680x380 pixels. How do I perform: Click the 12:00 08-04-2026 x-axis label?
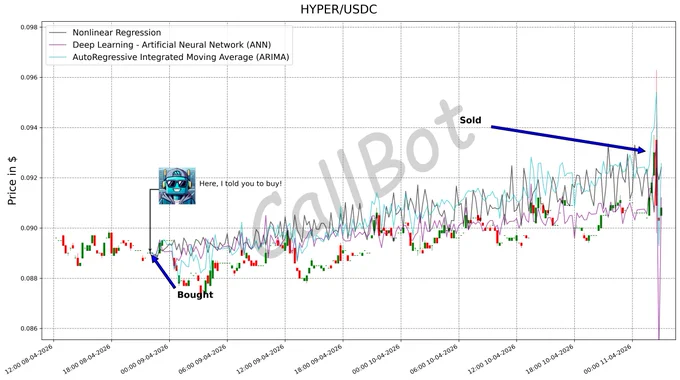tap(29, 360)
